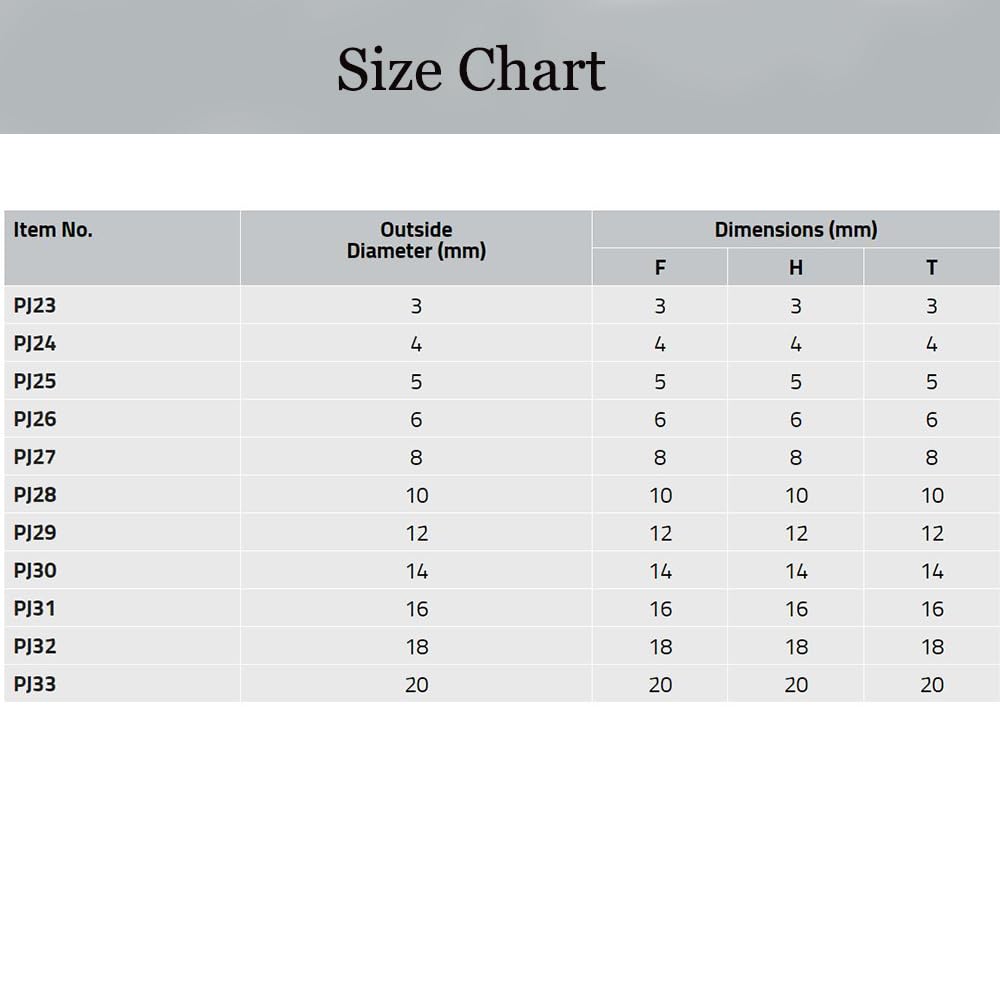This screenshot has width=1000, height=1000.
Task: Click the T dimension for PJ30
Action: 932,571
